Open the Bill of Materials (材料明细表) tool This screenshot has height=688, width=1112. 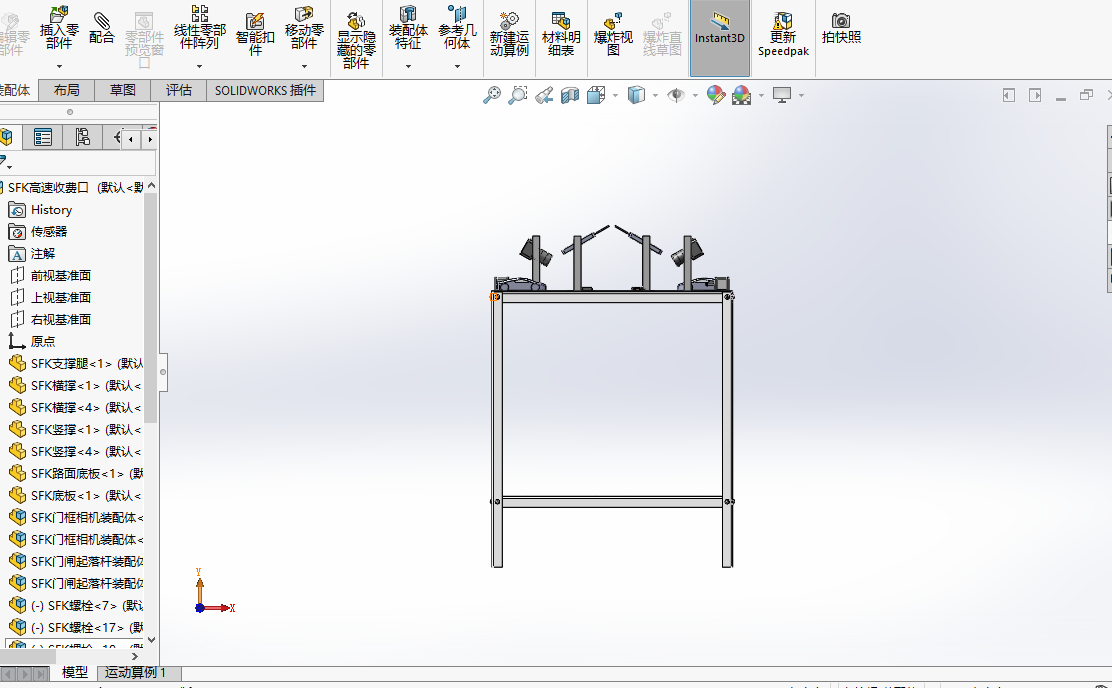561,35
